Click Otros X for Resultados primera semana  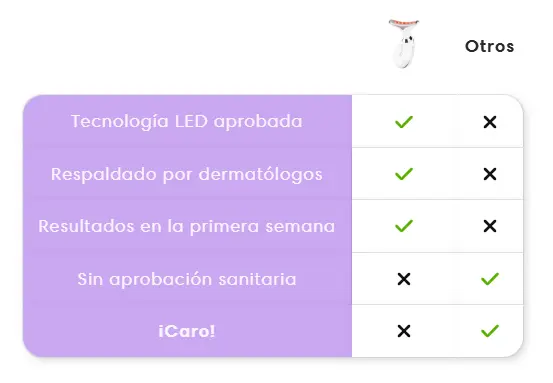(x=490, y=226)
